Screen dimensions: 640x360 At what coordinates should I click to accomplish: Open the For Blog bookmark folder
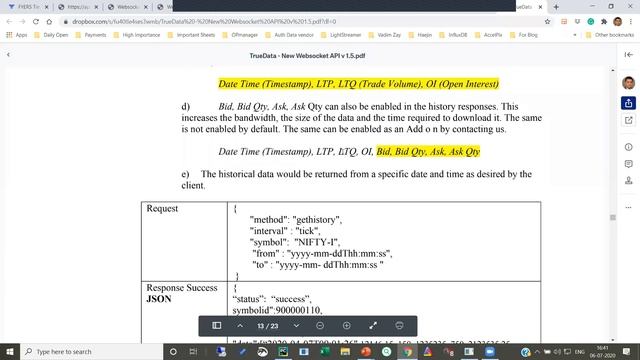coord(524,35)
